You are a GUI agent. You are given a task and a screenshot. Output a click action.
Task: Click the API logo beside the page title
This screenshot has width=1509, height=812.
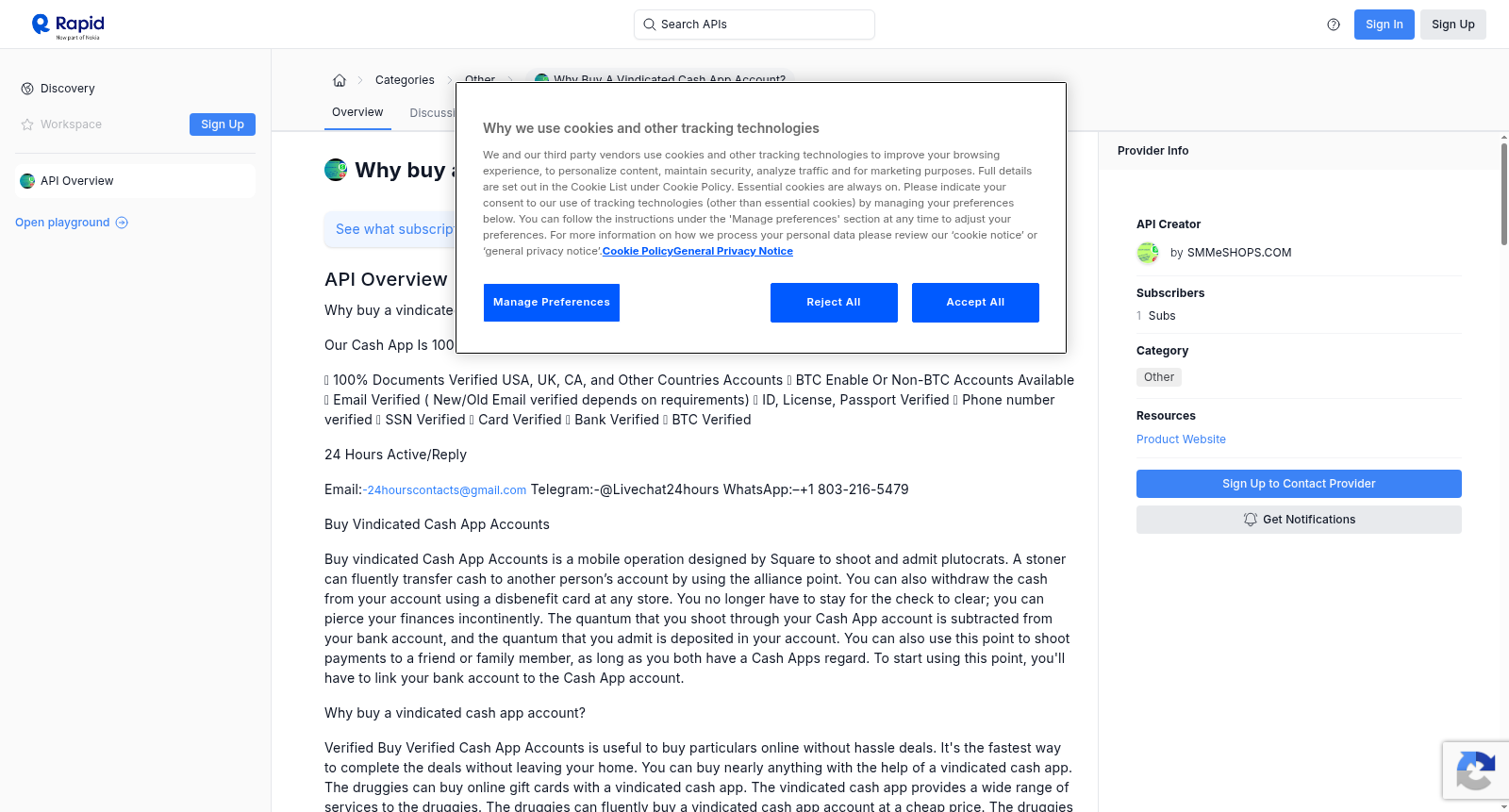336,170
